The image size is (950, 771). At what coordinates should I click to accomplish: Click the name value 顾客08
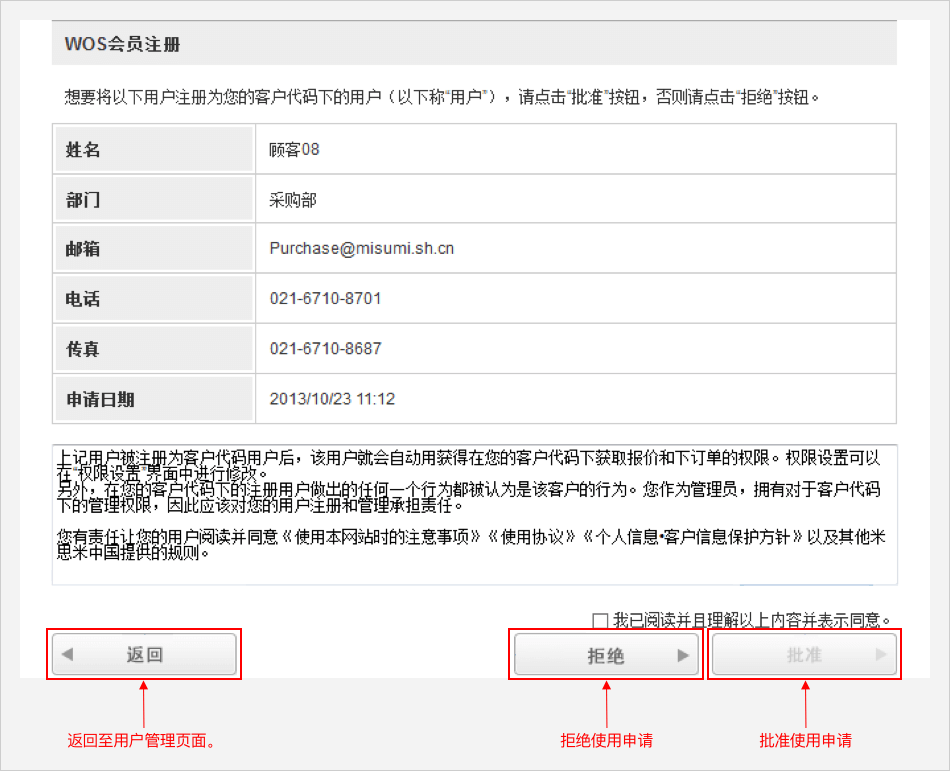coord(294,149)
